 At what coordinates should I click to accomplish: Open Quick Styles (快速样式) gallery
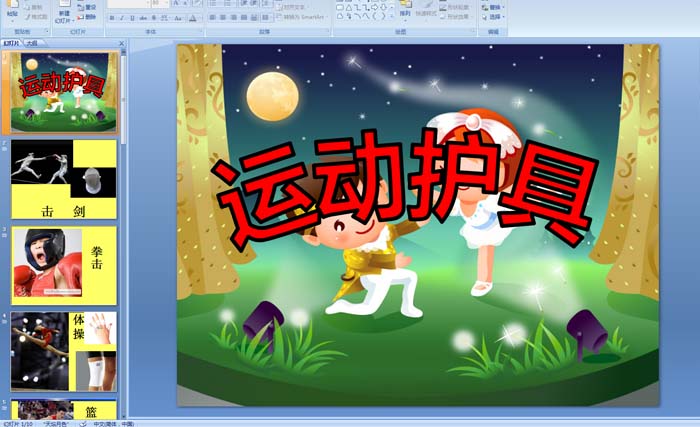coord(426,9)
